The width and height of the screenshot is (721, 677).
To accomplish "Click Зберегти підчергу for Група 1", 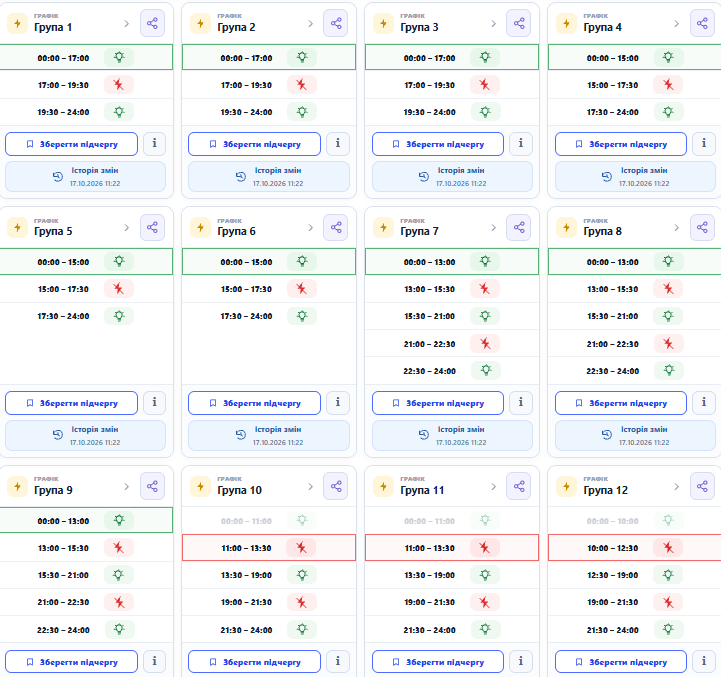I will click(71, 144).
